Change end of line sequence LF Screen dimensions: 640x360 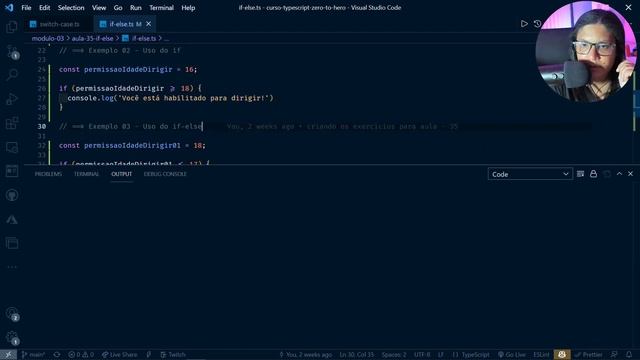[441, 355]
